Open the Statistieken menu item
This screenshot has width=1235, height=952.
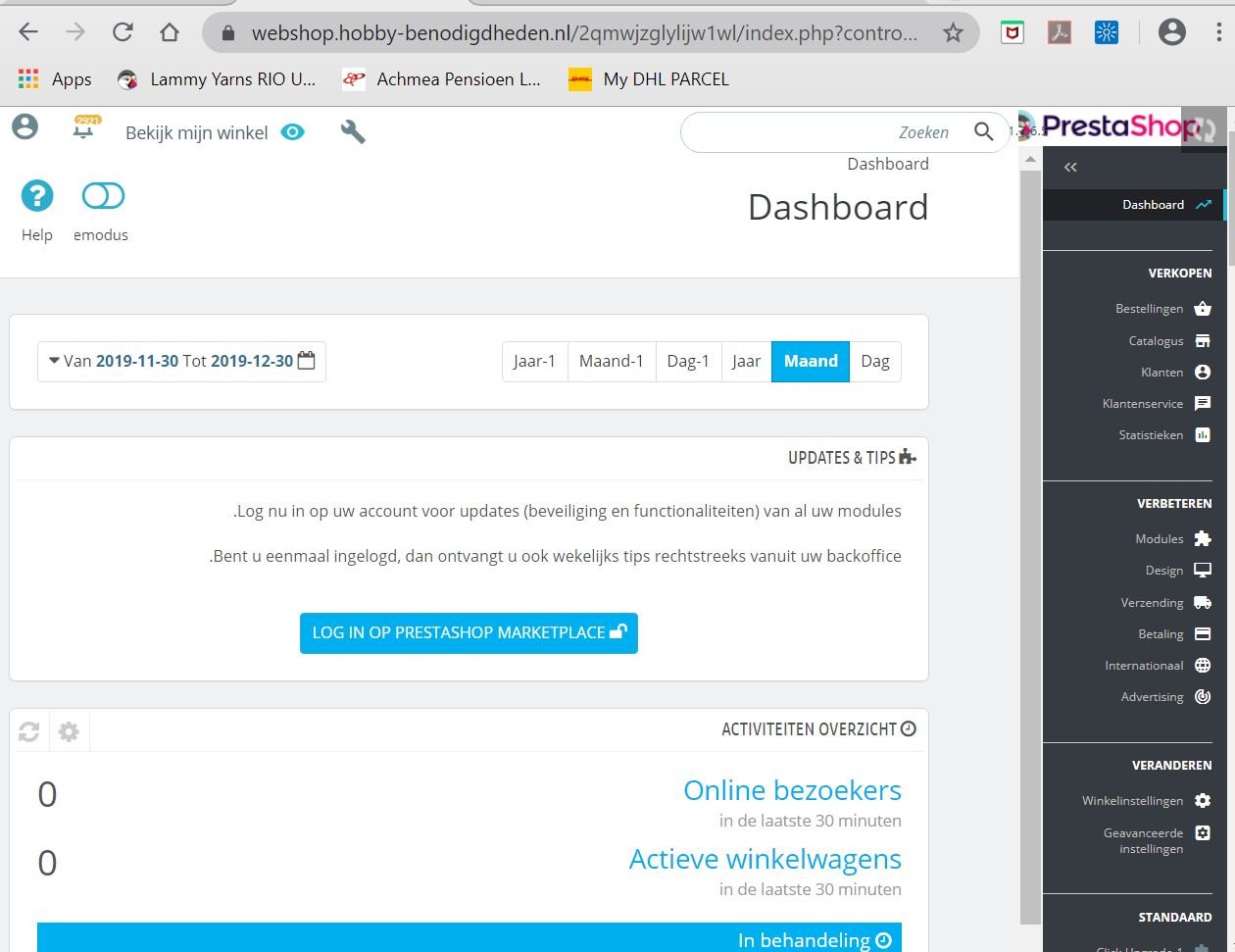[1151, 435]
